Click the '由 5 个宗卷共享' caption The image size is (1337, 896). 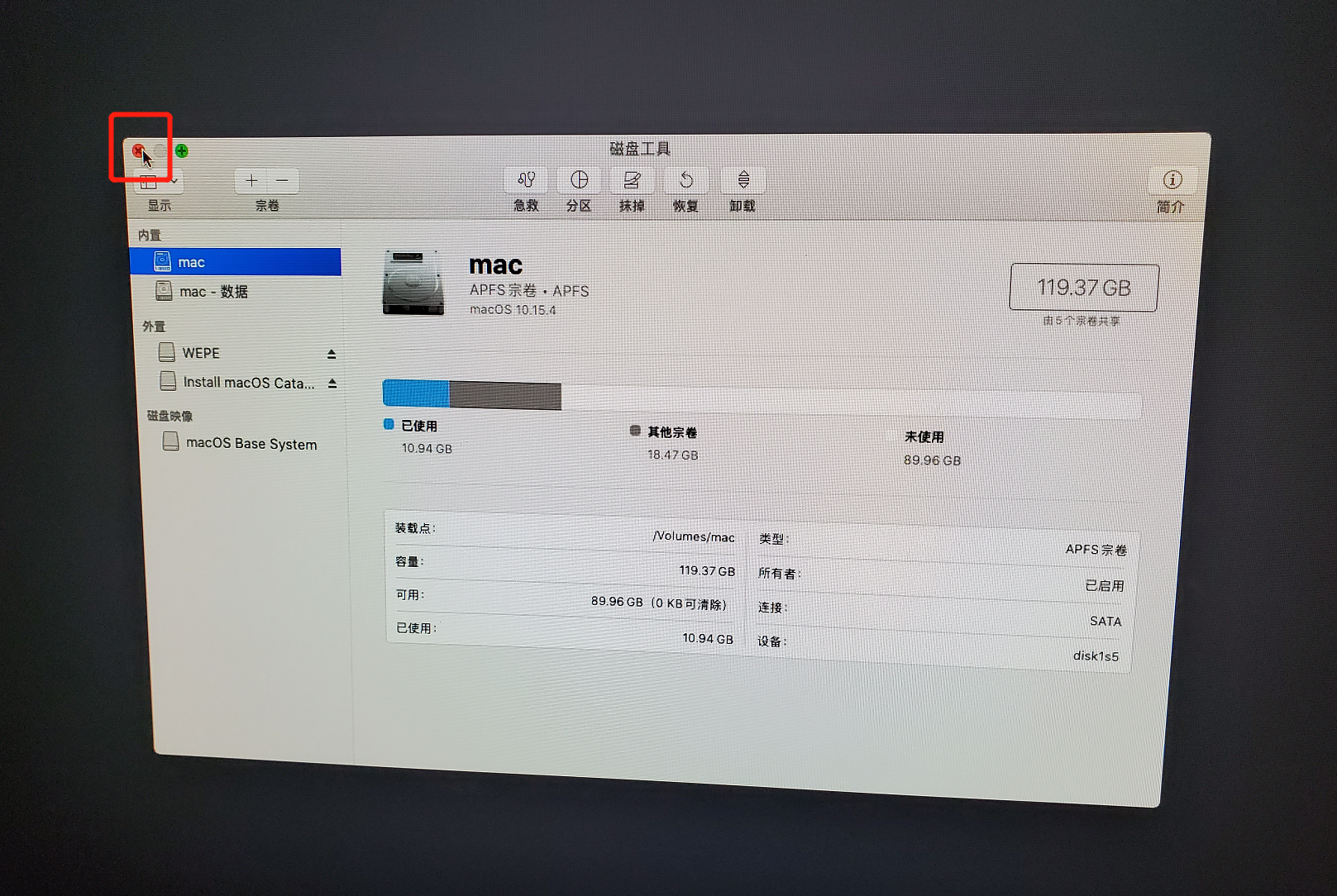tap(1082, 321)
